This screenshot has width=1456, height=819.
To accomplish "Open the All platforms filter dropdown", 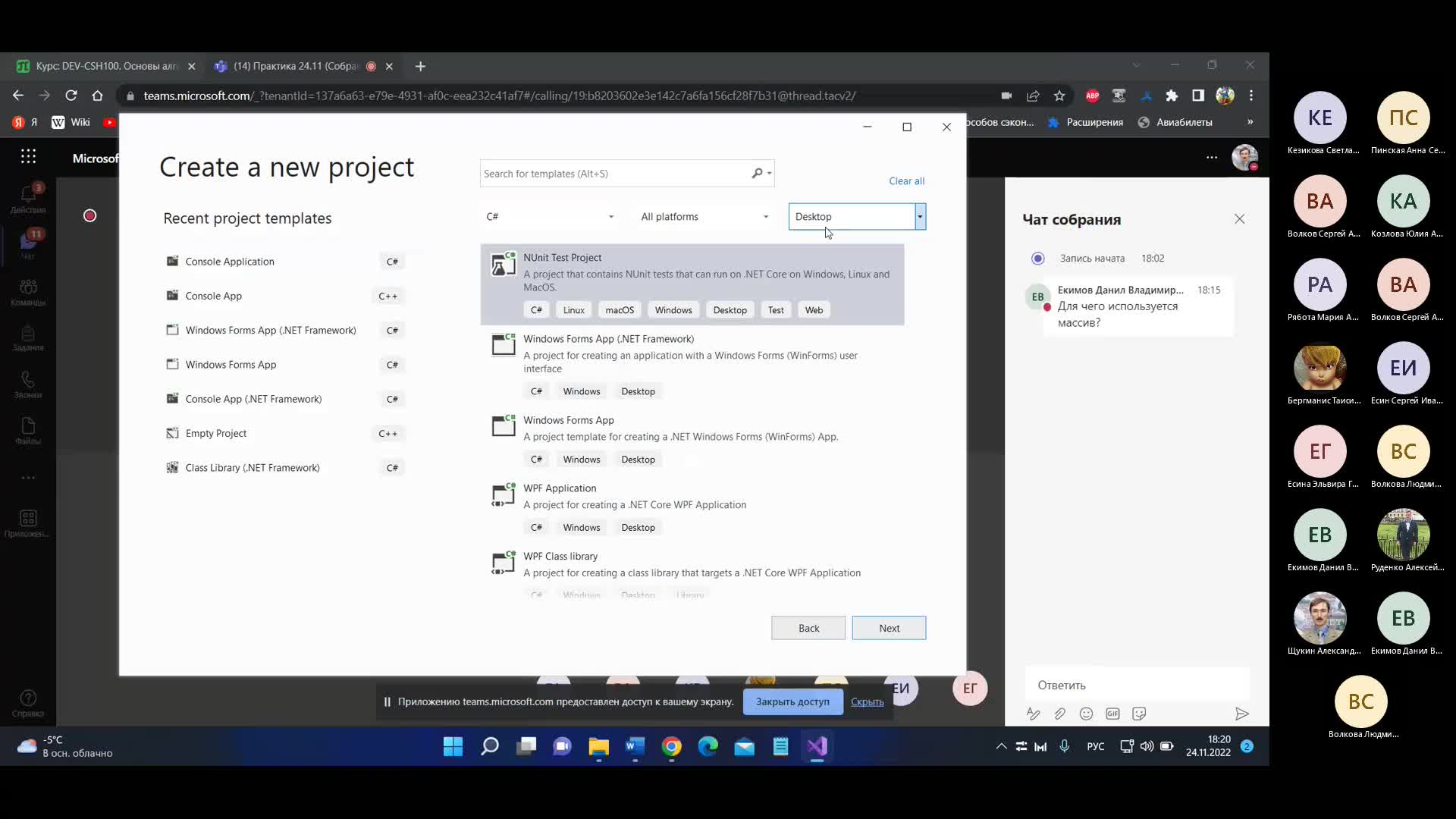I will coord(704,217).
